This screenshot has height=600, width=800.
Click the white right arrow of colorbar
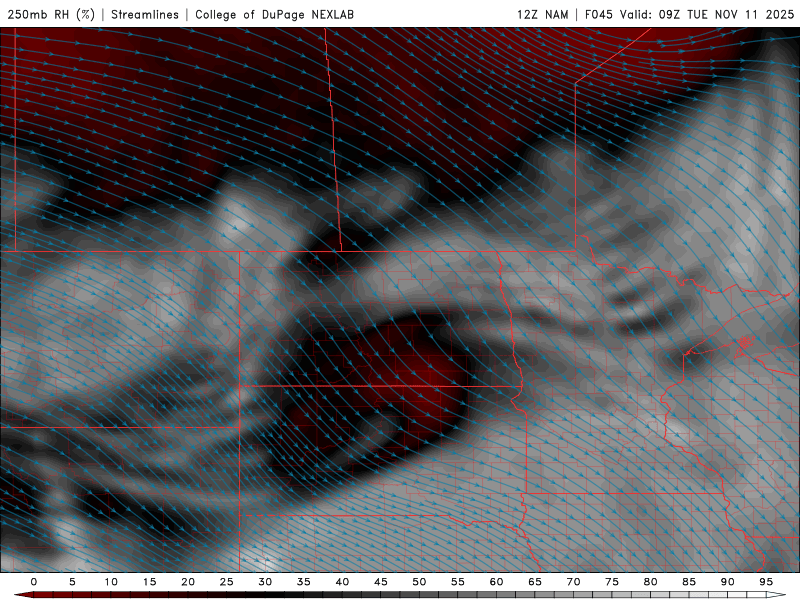[776, 595]
